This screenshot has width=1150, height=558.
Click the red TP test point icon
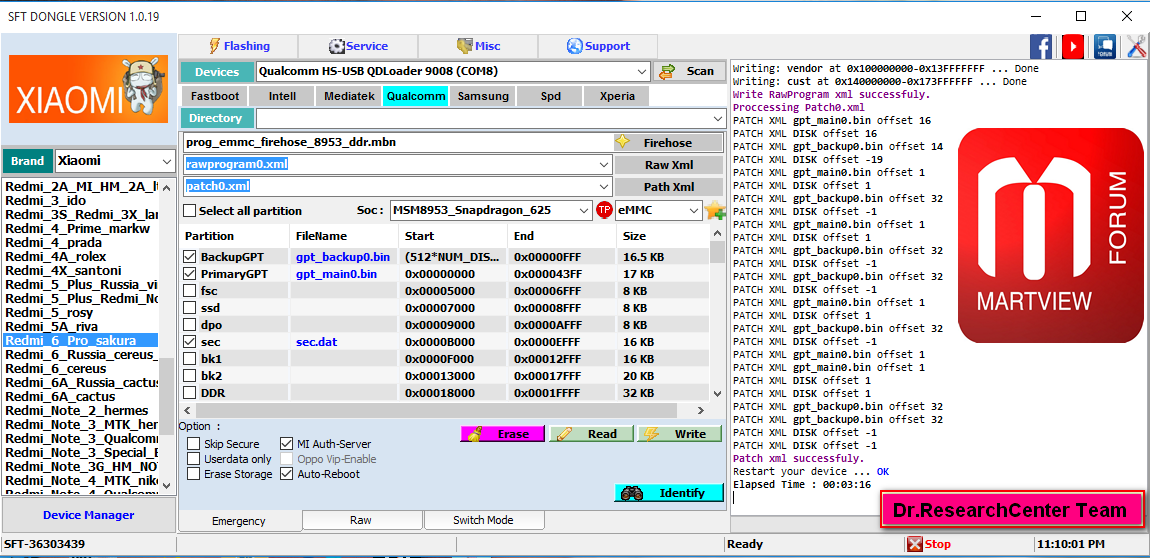(x=604, y=210)
